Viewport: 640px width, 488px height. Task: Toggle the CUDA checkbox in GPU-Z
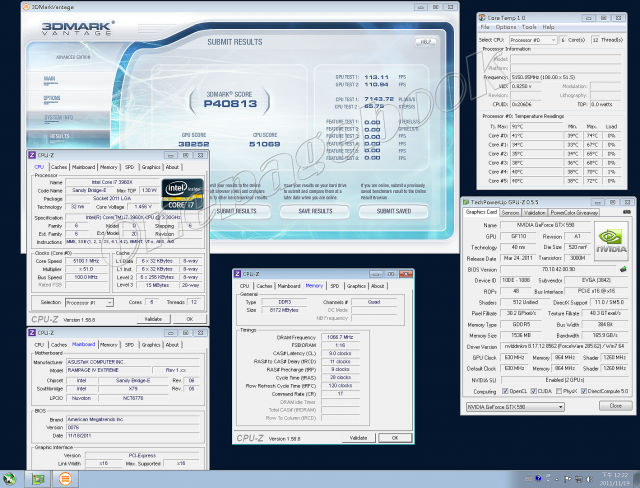(x=533, y=391)
